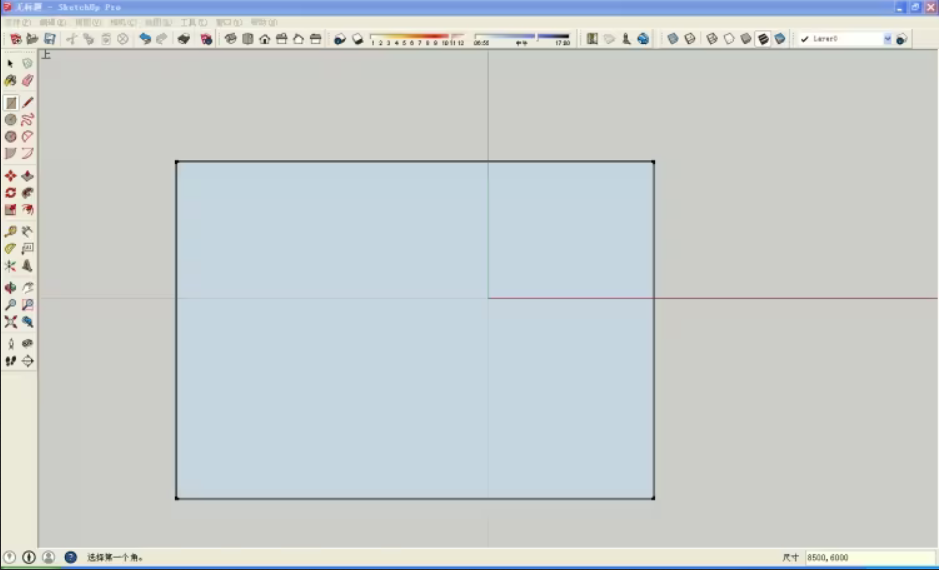Click the Undo button
This screenshot has width=939, height=570.
pyautogui.click(x=145, y=39)
